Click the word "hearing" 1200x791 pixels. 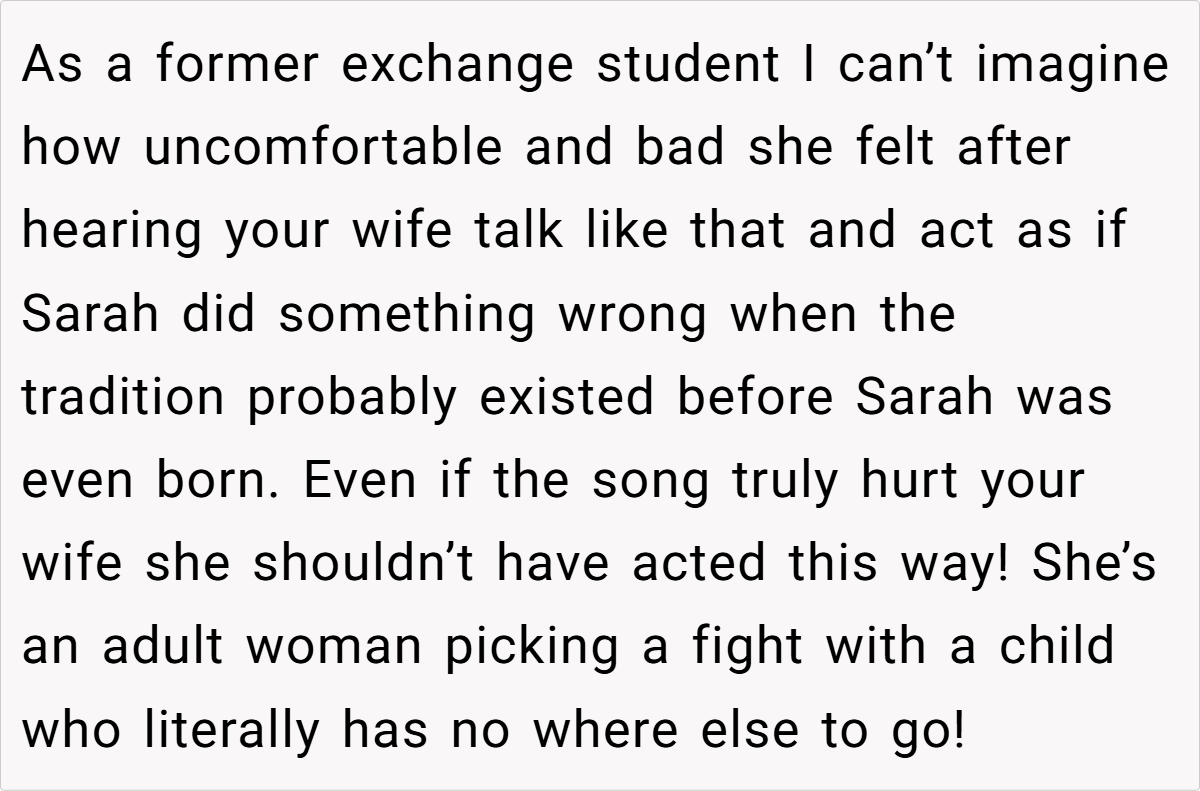coord(110,232)
